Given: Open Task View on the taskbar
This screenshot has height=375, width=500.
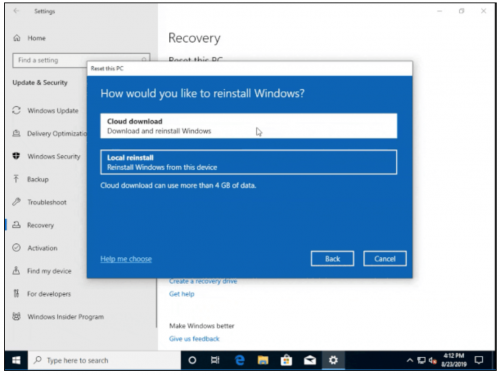Looking at the screenshot, I should 215,360.
